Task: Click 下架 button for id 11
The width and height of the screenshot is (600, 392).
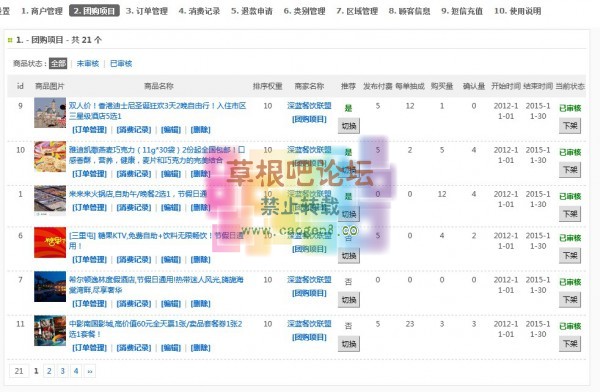Action: (x=570, y=343)
